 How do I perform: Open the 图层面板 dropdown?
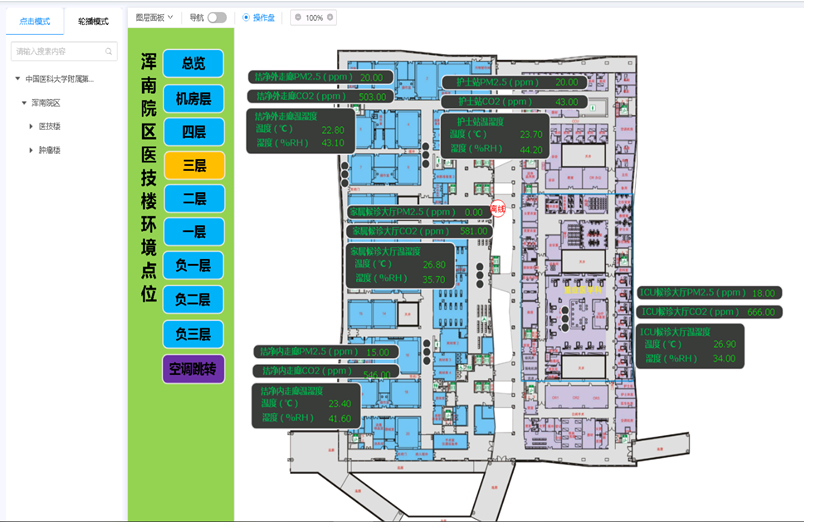pyautogui.click(x=154, y=18)
